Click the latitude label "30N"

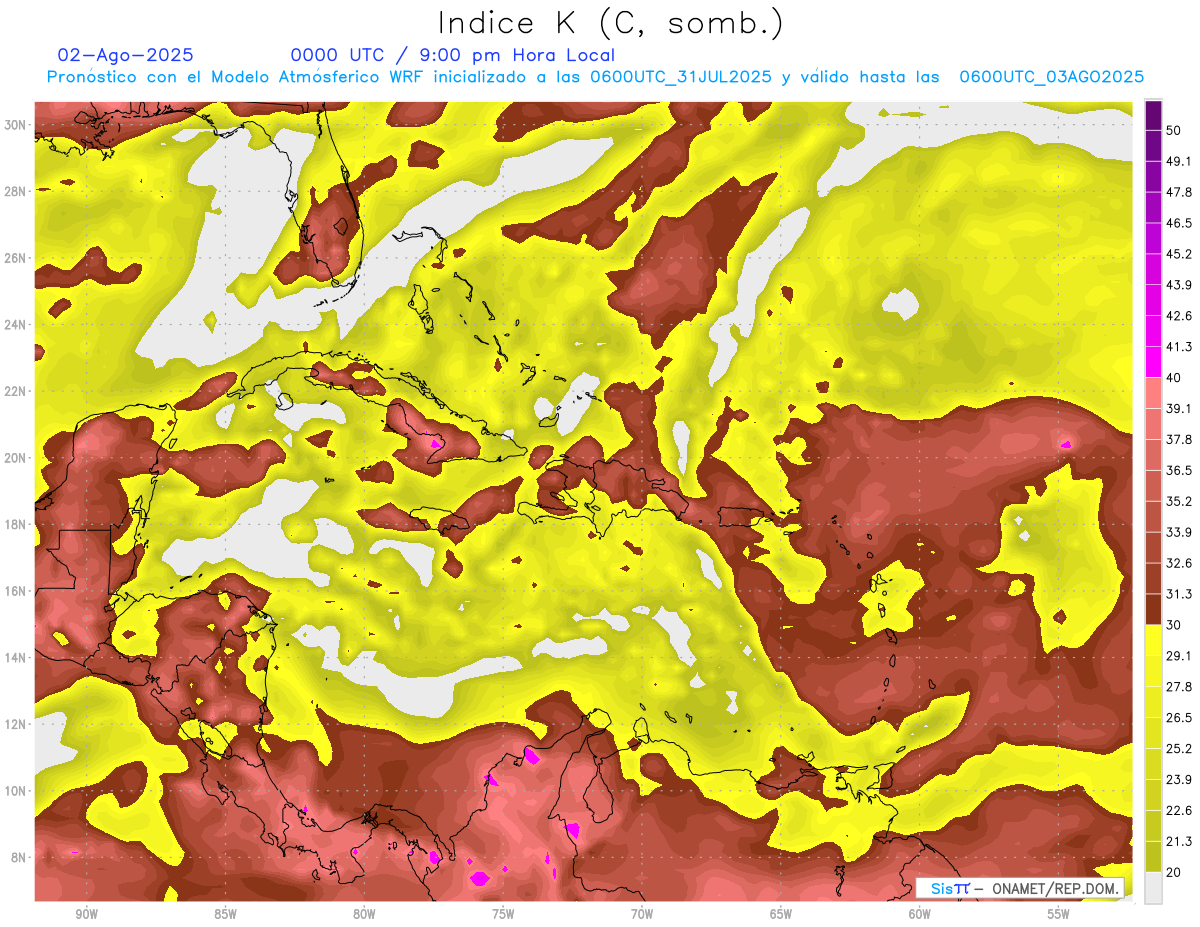[x=17, y=125]
